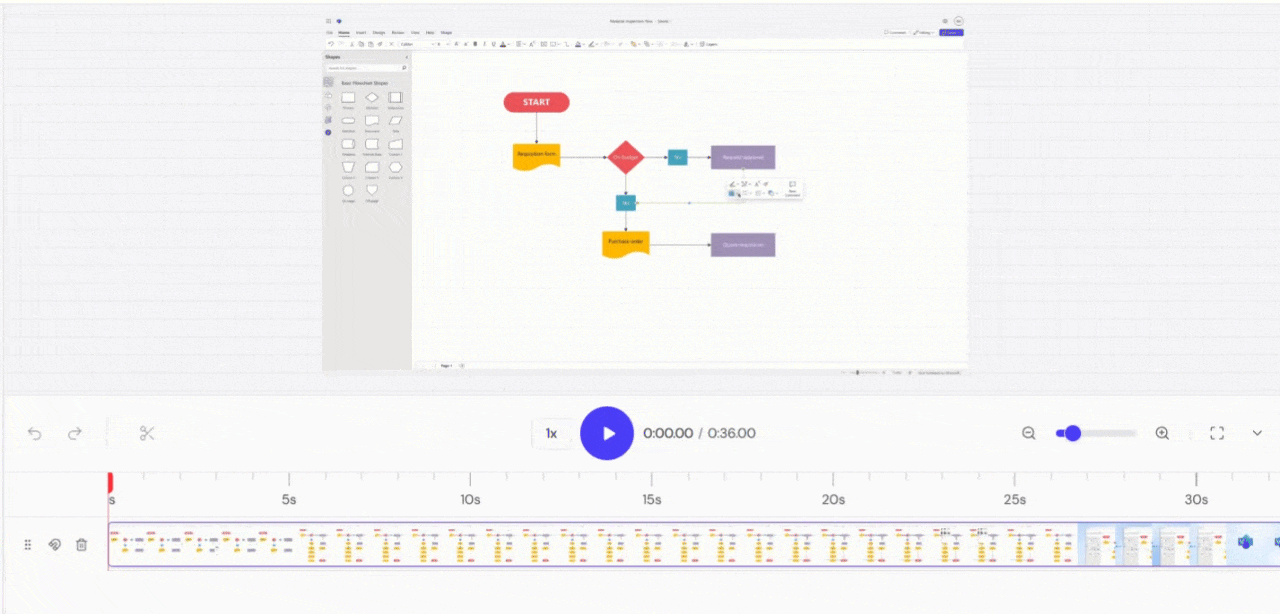Select the scissors split tool
The width and height of the screenshot is (1280, 614).
147,433
